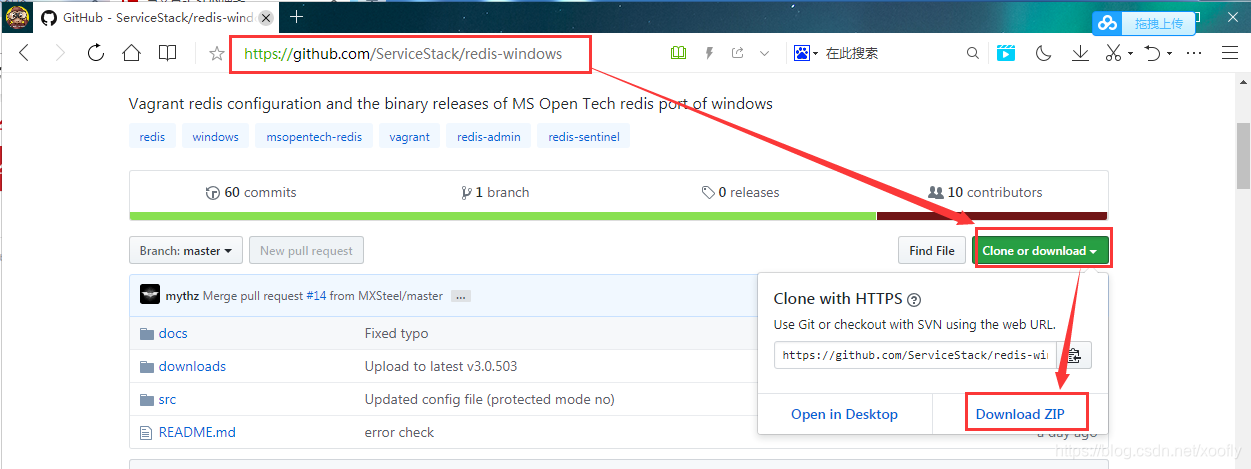Open the 1 branch tab
The image size is (1251, 469).
pos(495,192)
